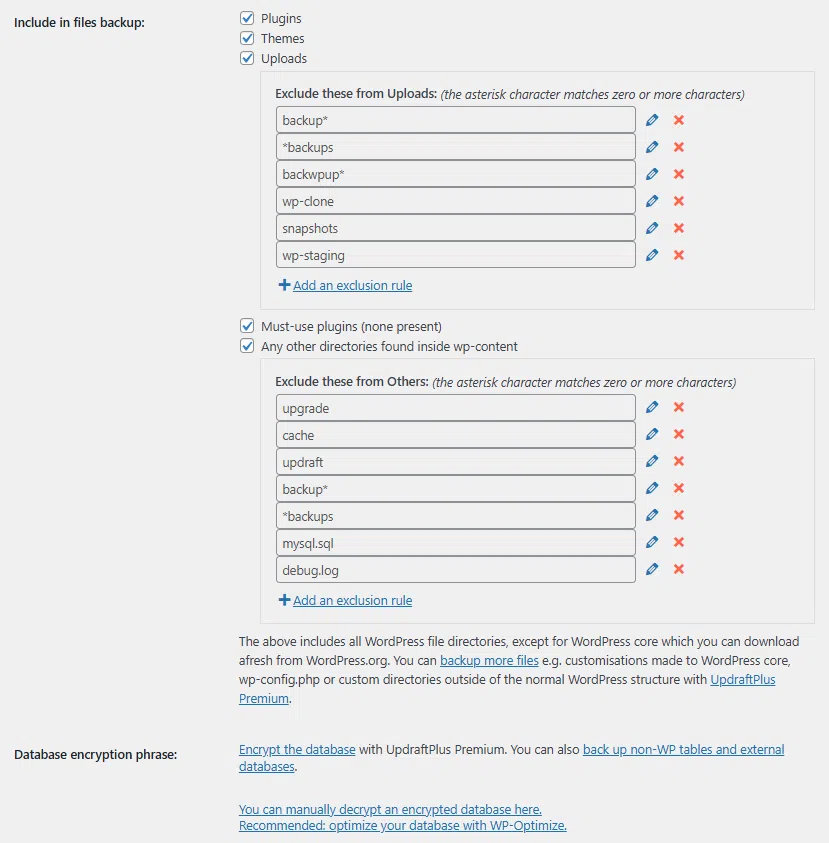This screenshot has width=829, height=843.
Task: Toggle Must-use plugins checkbox
Action: tap(247, 326)
